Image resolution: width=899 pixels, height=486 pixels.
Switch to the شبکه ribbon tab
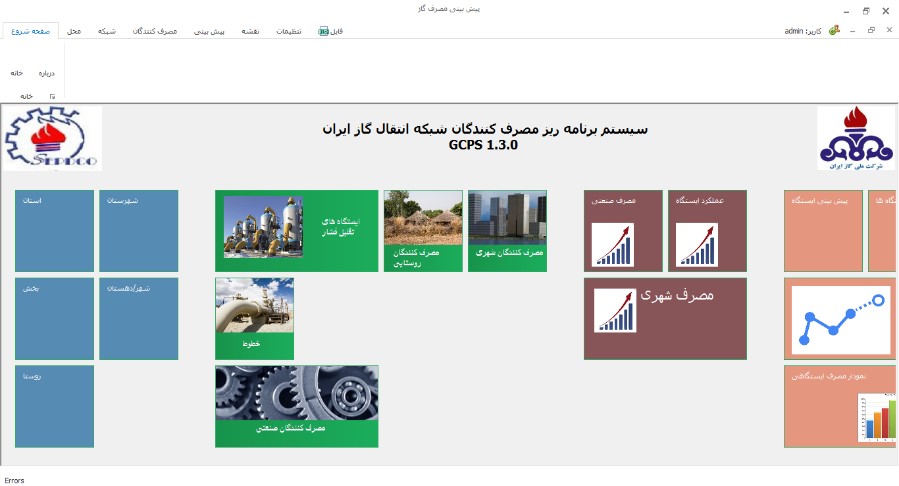pos(107,31)
